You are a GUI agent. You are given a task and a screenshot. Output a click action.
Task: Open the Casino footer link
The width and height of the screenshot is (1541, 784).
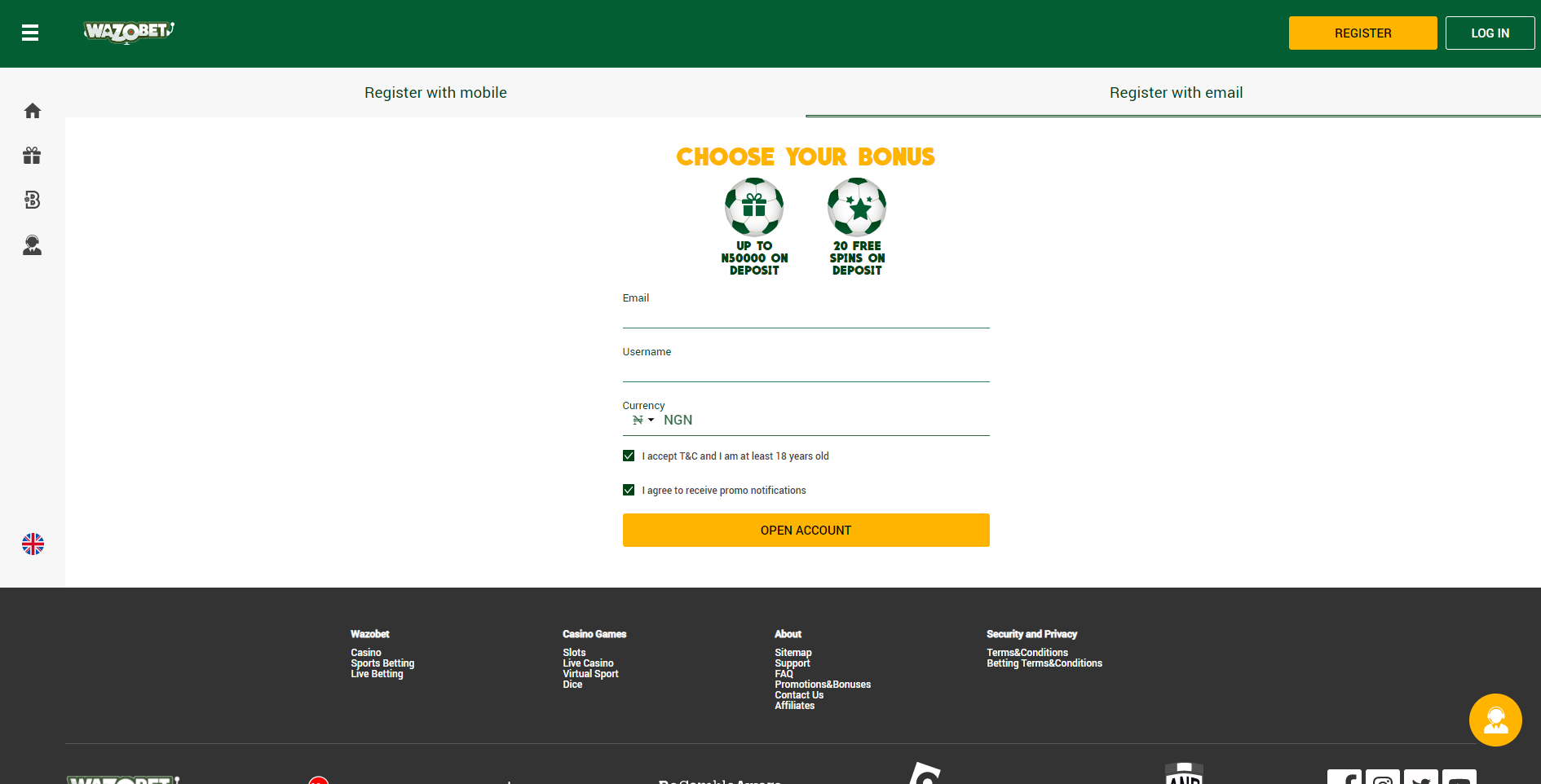point(366,653)
